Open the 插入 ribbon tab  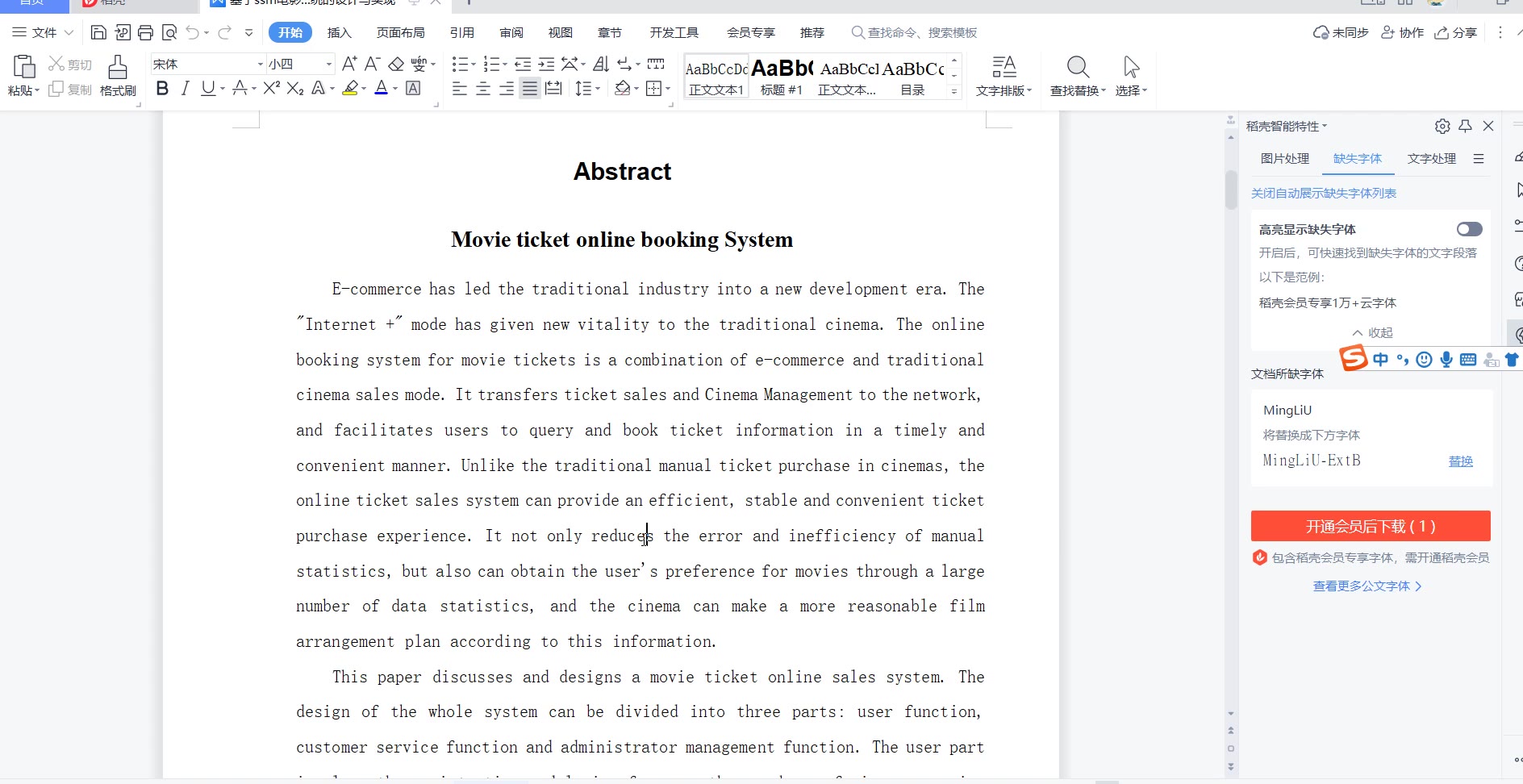[x=339, y=32]
